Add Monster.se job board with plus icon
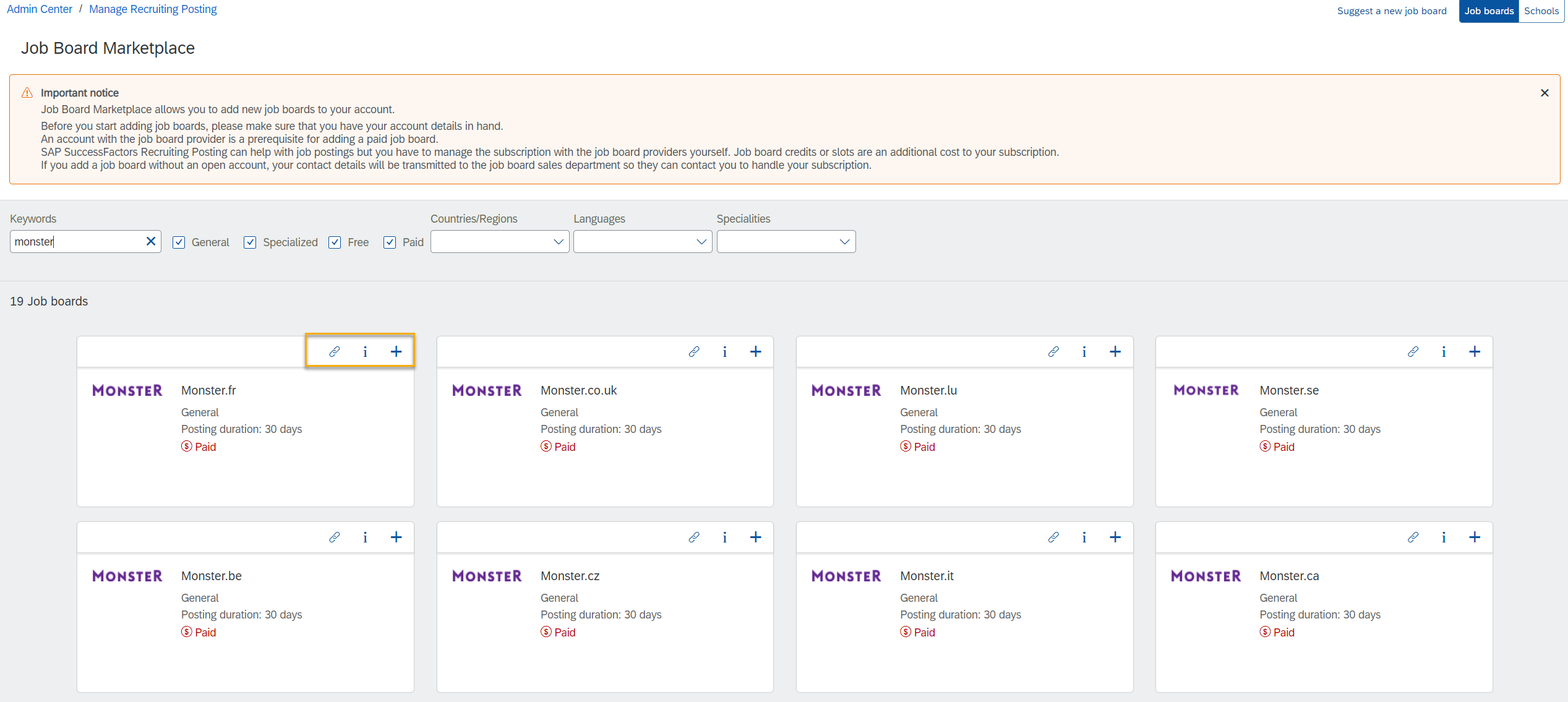Screen dimensions: 1568x702 tap(1475, 351)
